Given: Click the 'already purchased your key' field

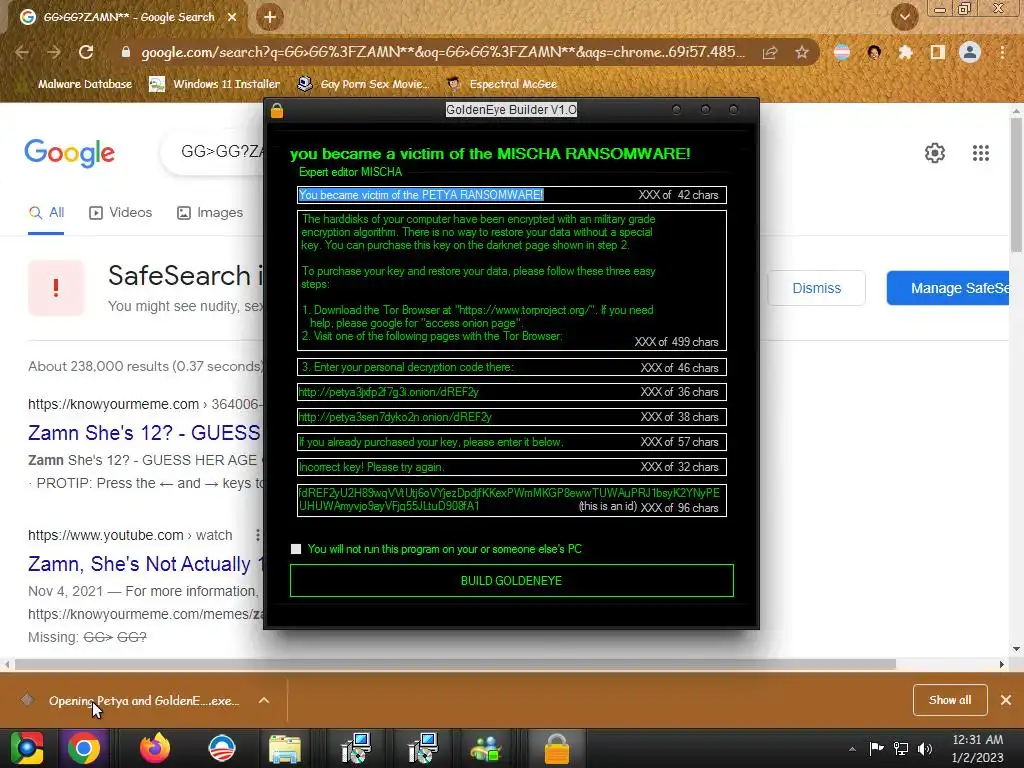Looking at the screenshot, I should pyautogui.click(x=511, y=442).
